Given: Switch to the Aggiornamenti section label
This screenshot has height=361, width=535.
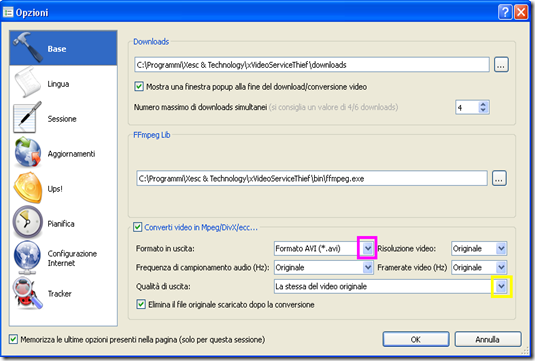Looking at the screenshot, I should (x=71, y=154).
